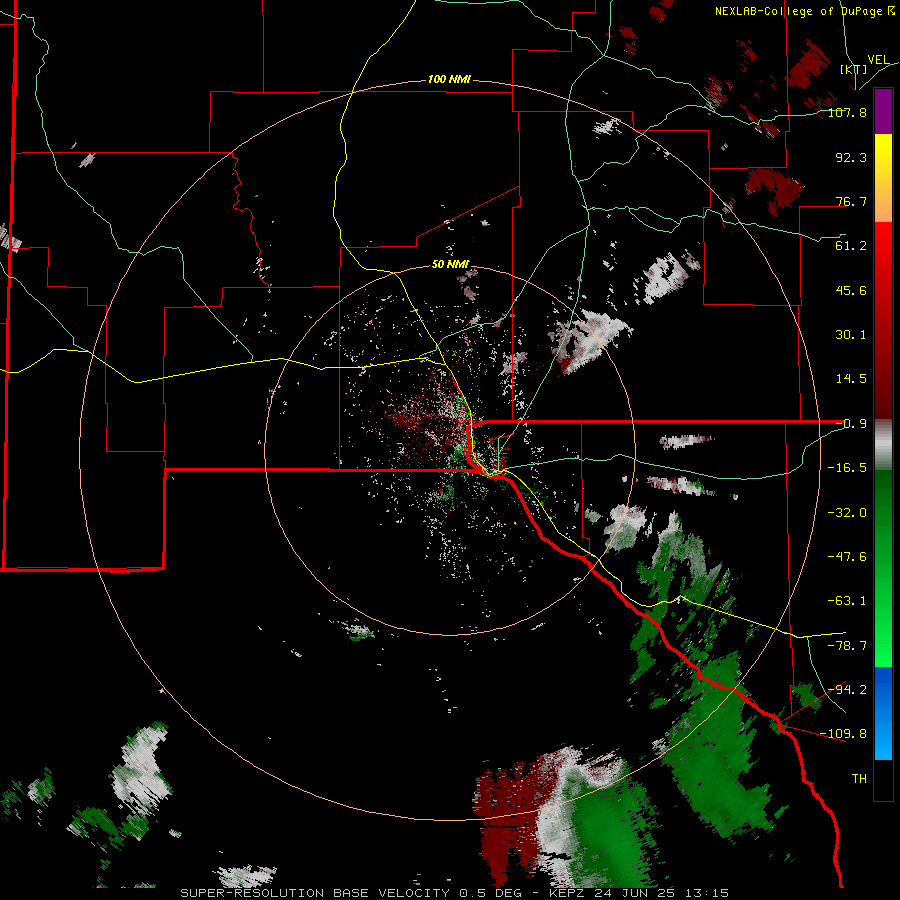Click the 76.7 legend value
Image resolution: width=900 pixels, height=900 pixels.
pos(851,201)
